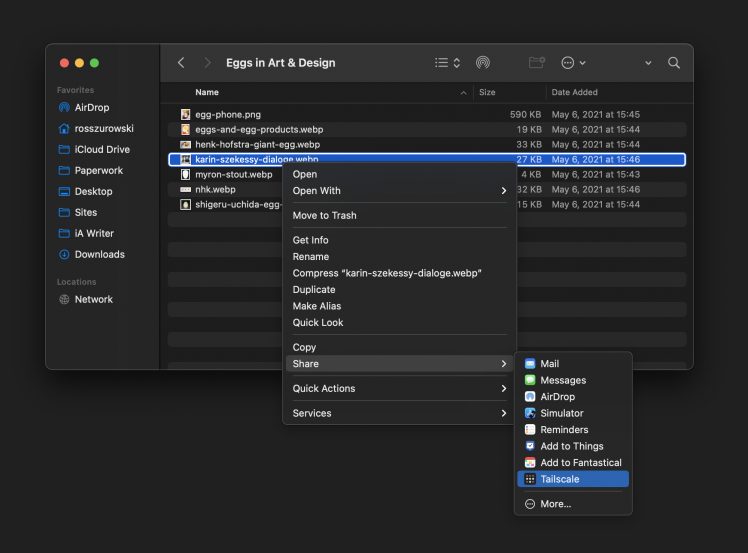Click the AirDrop toolbar icon
The image size is (748, 553).
tap(483, 63)
